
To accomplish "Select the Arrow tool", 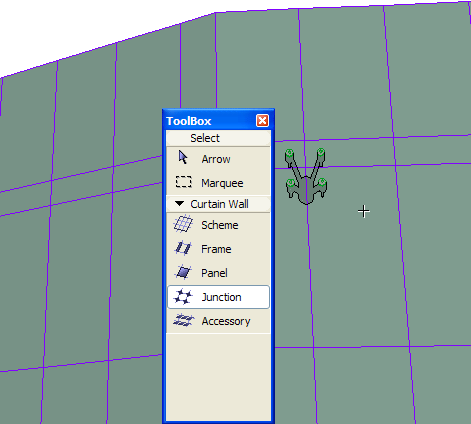I will point(218,159).
